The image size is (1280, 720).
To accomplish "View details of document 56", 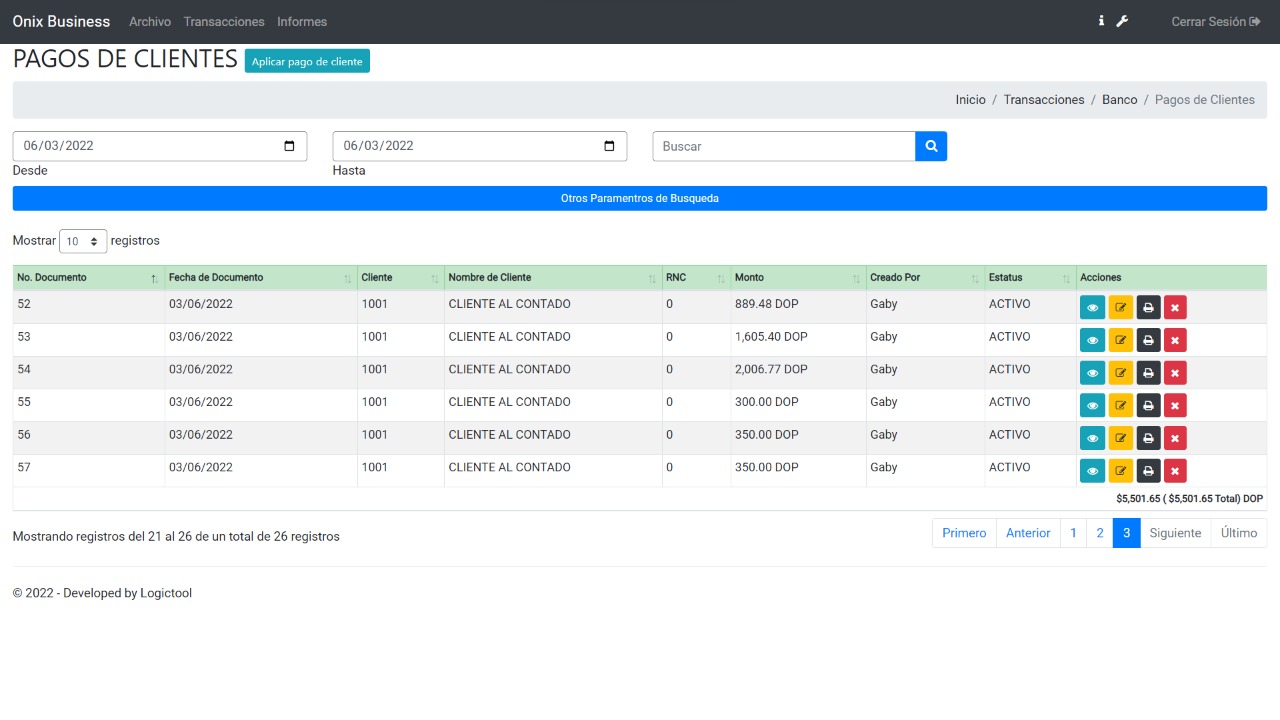I will point(1092,439).
